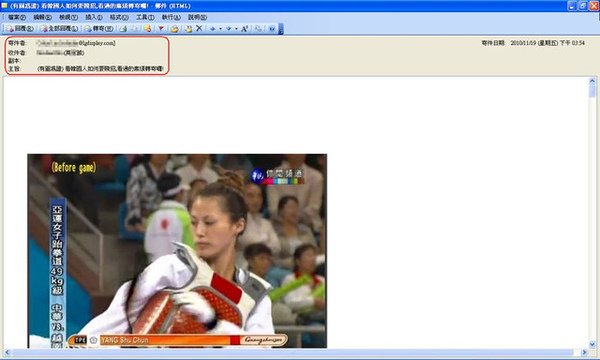Image resolution: width=600 pixels, height=360 pixels.
Task: Click the Reply All (全部回覆) button
Action: 59,29
